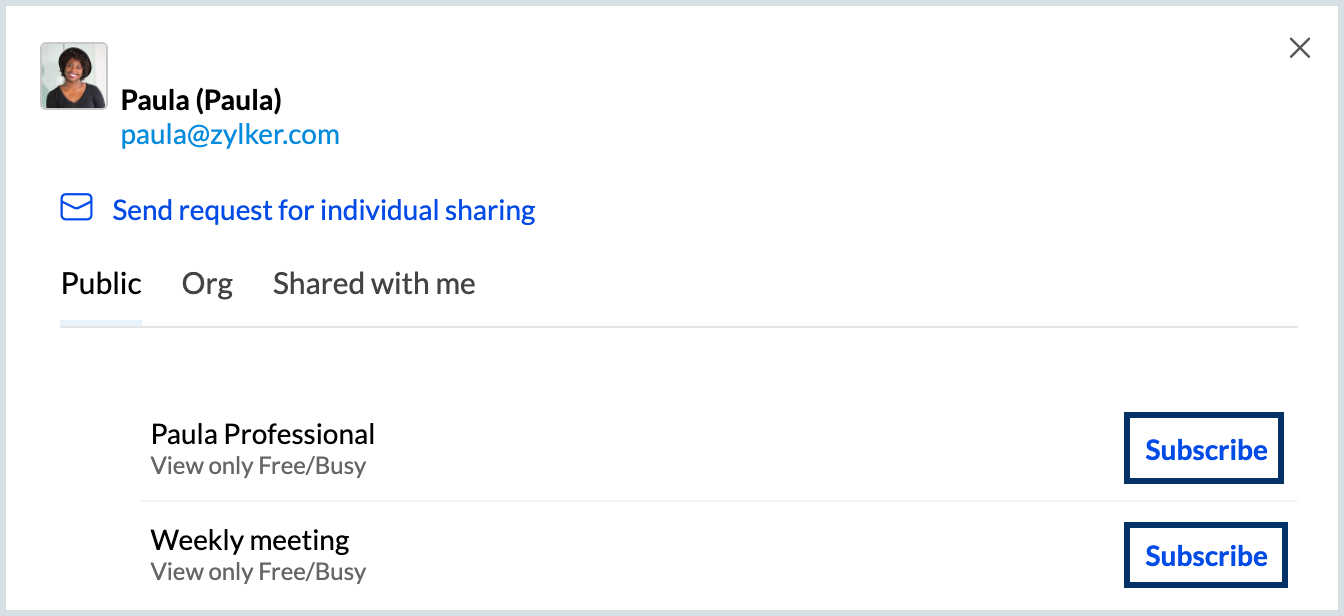Subscribe to the Paula Professional calendar
The image size is (1344, 616).
tap(1205, 450)
